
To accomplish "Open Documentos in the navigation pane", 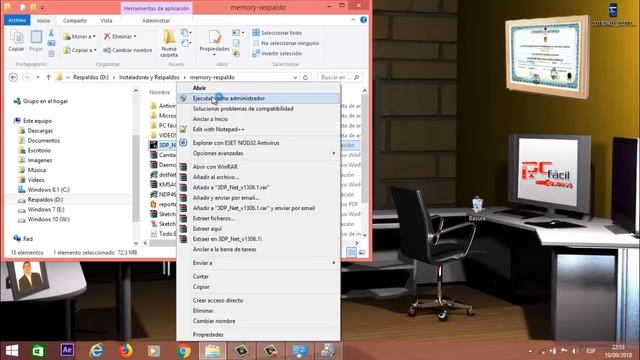I will click(x=39, y=140).
